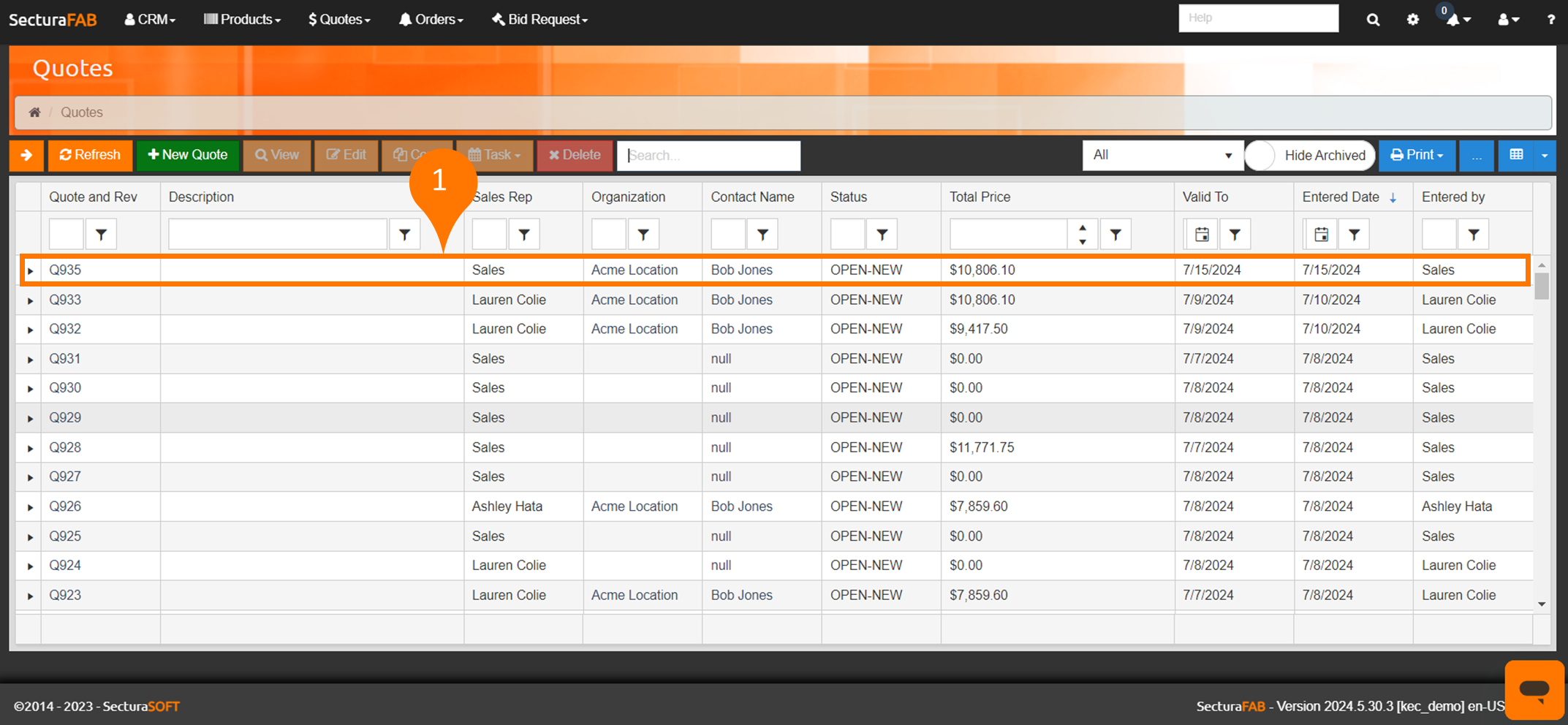This screenshot has width=1568, height=725.
Task: Expand the Q935 quote row
Action: [30, 271]
